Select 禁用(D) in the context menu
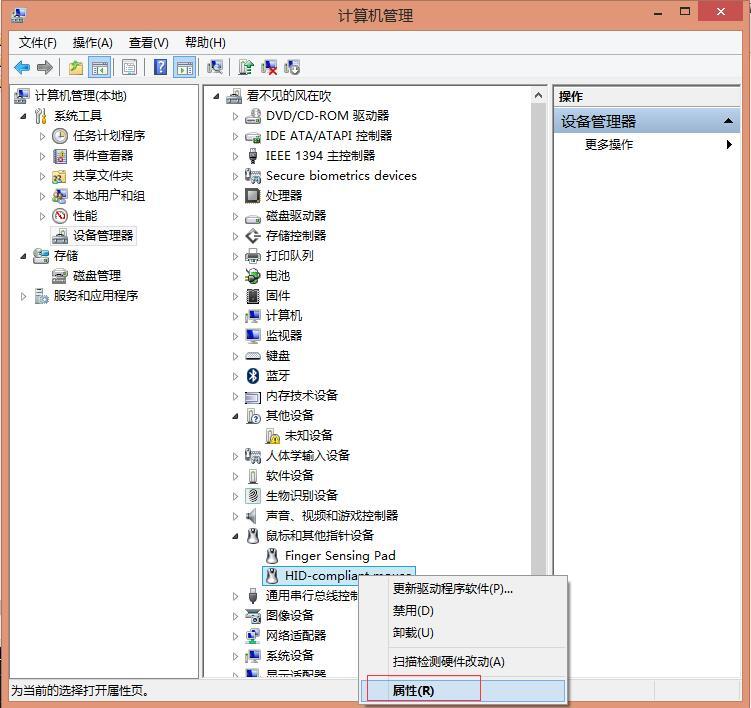This screenshot has height=708, width=751. pos(413,611)
